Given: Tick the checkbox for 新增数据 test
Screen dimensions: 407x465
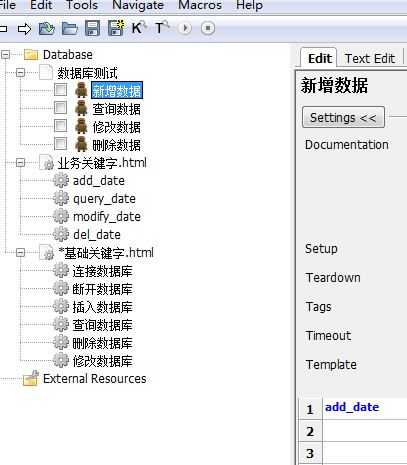Looking at the screenshot, I should [x=60, y=90].
